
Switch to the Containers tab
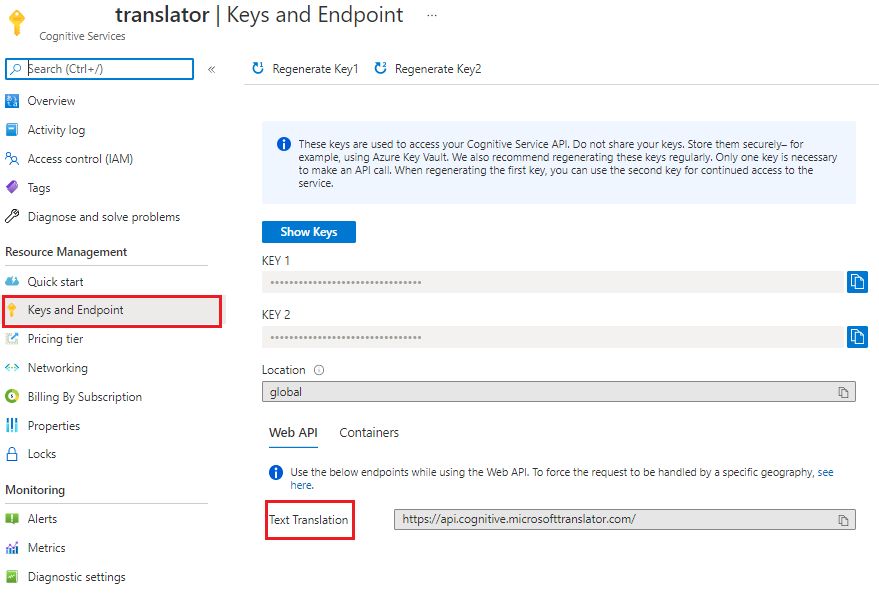click(x=368, y=433)
